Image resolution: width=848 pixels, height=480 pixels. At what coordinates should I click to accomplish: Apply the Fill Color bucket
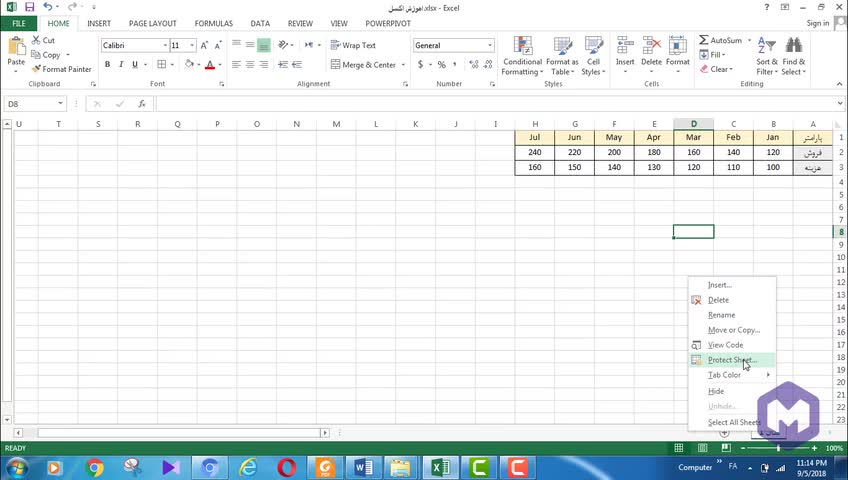tap(189, 64)
